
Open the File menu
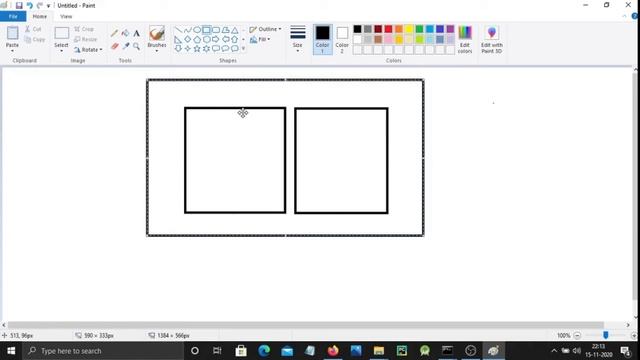coord(13,16)
